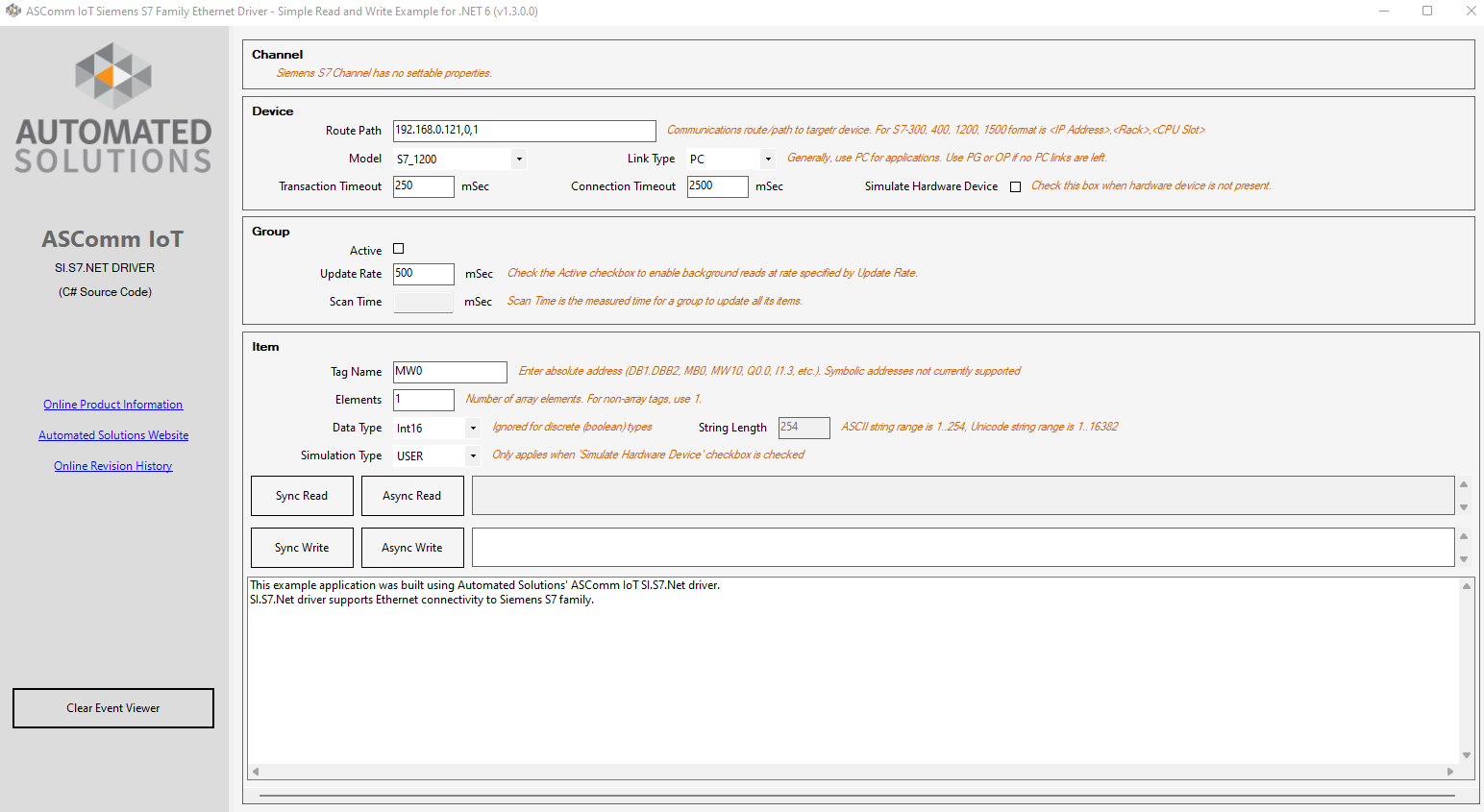Click the Item section heading
Viewport: 1484px width, 812px height.
265,347
